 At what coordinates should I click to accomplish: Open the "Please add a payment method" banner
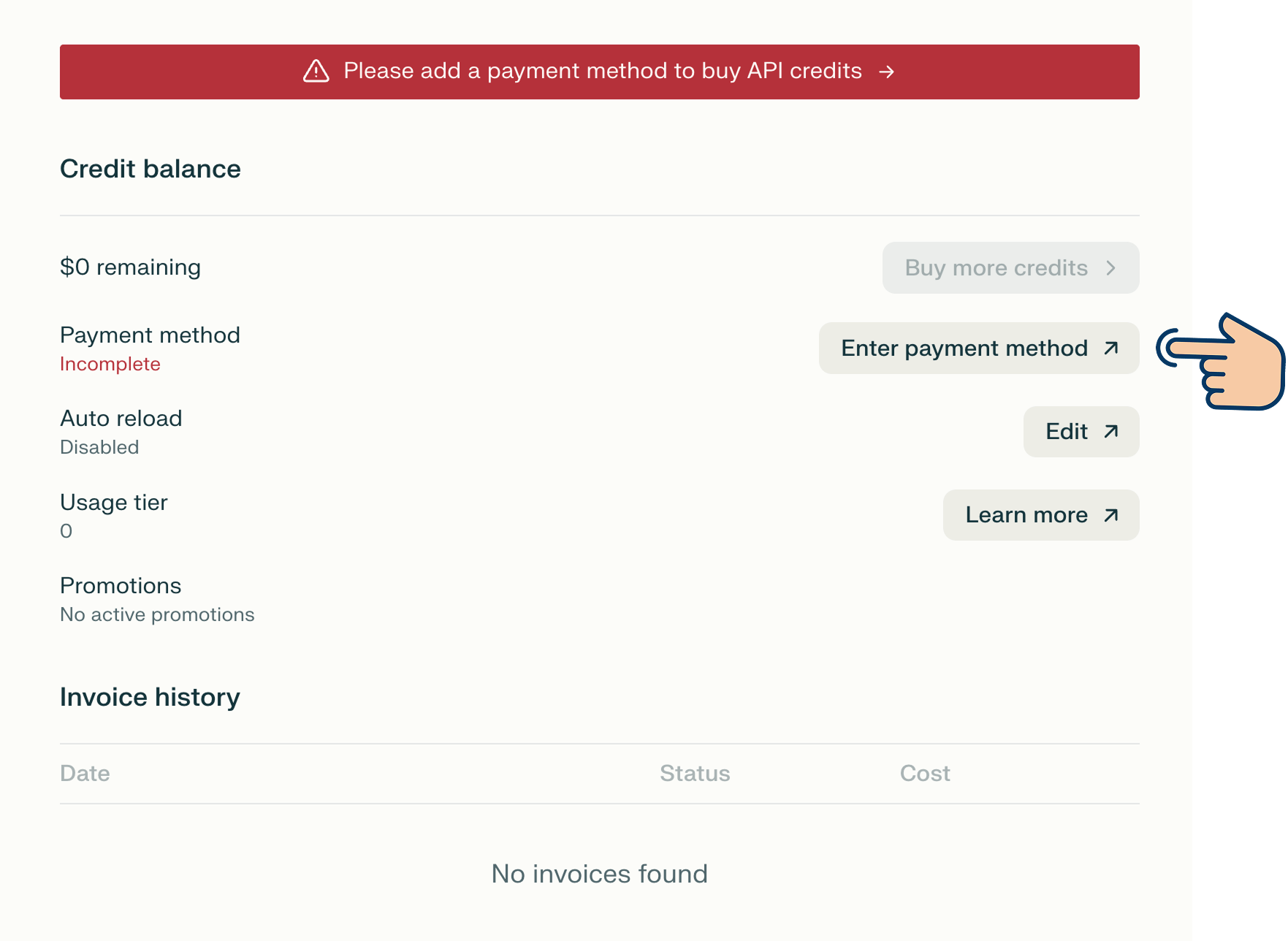[599, 72]
